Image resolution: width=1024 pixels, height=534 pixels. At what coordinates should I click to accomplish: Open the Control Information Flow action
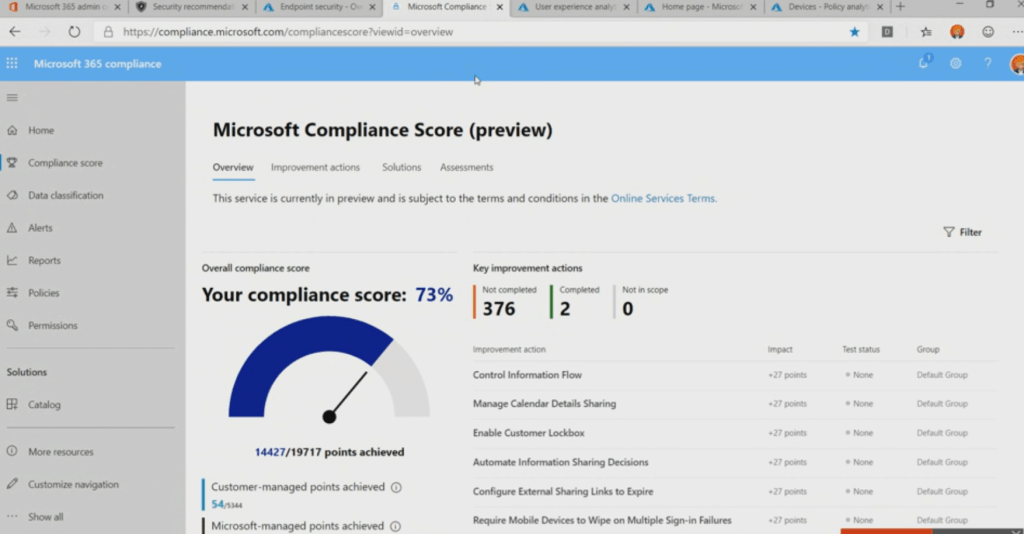coord(527,375)
